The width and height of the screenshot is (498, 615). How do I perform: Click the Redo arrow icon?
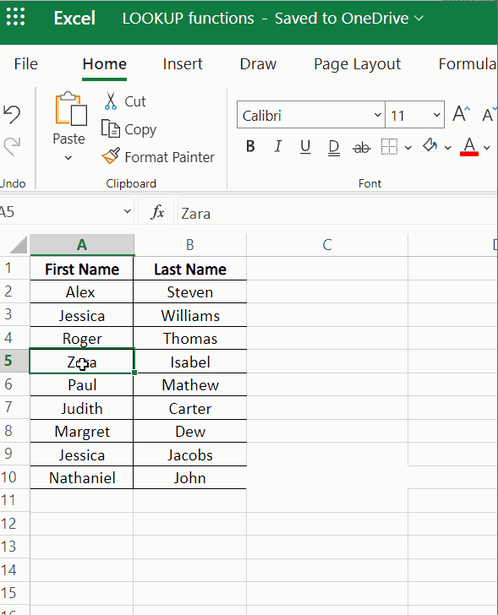pos(12,146)
